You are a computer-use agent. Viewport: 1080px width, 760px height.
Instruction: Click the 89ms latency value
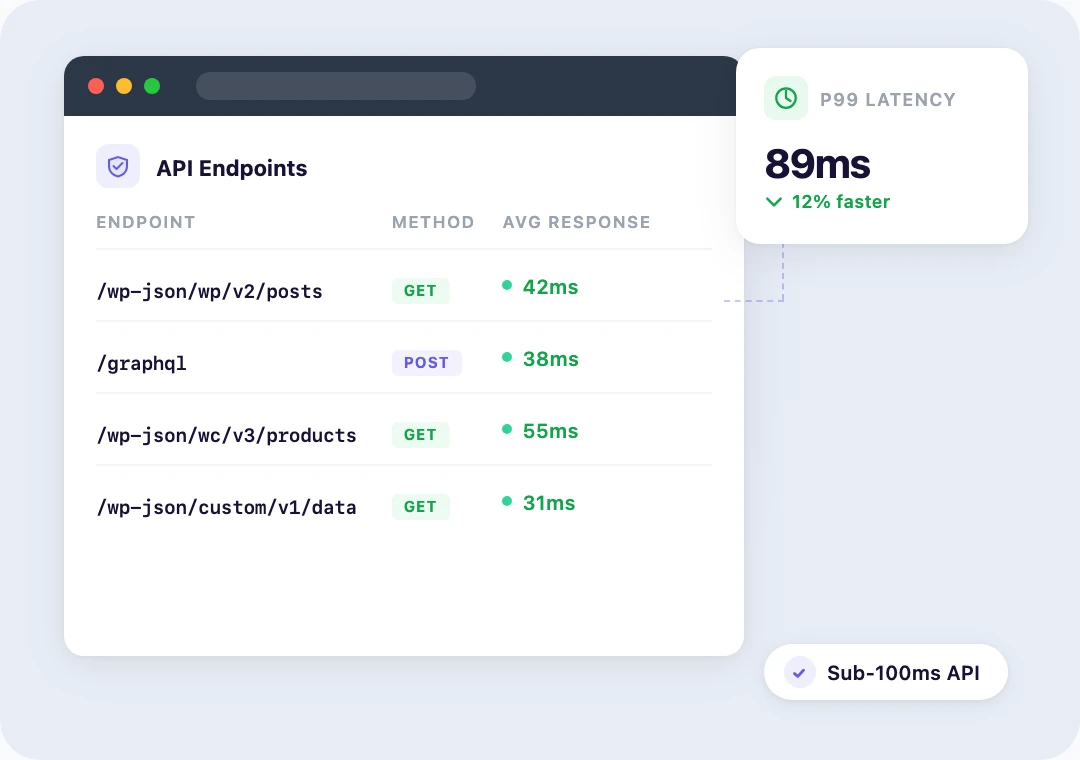[x=818, y=164]
